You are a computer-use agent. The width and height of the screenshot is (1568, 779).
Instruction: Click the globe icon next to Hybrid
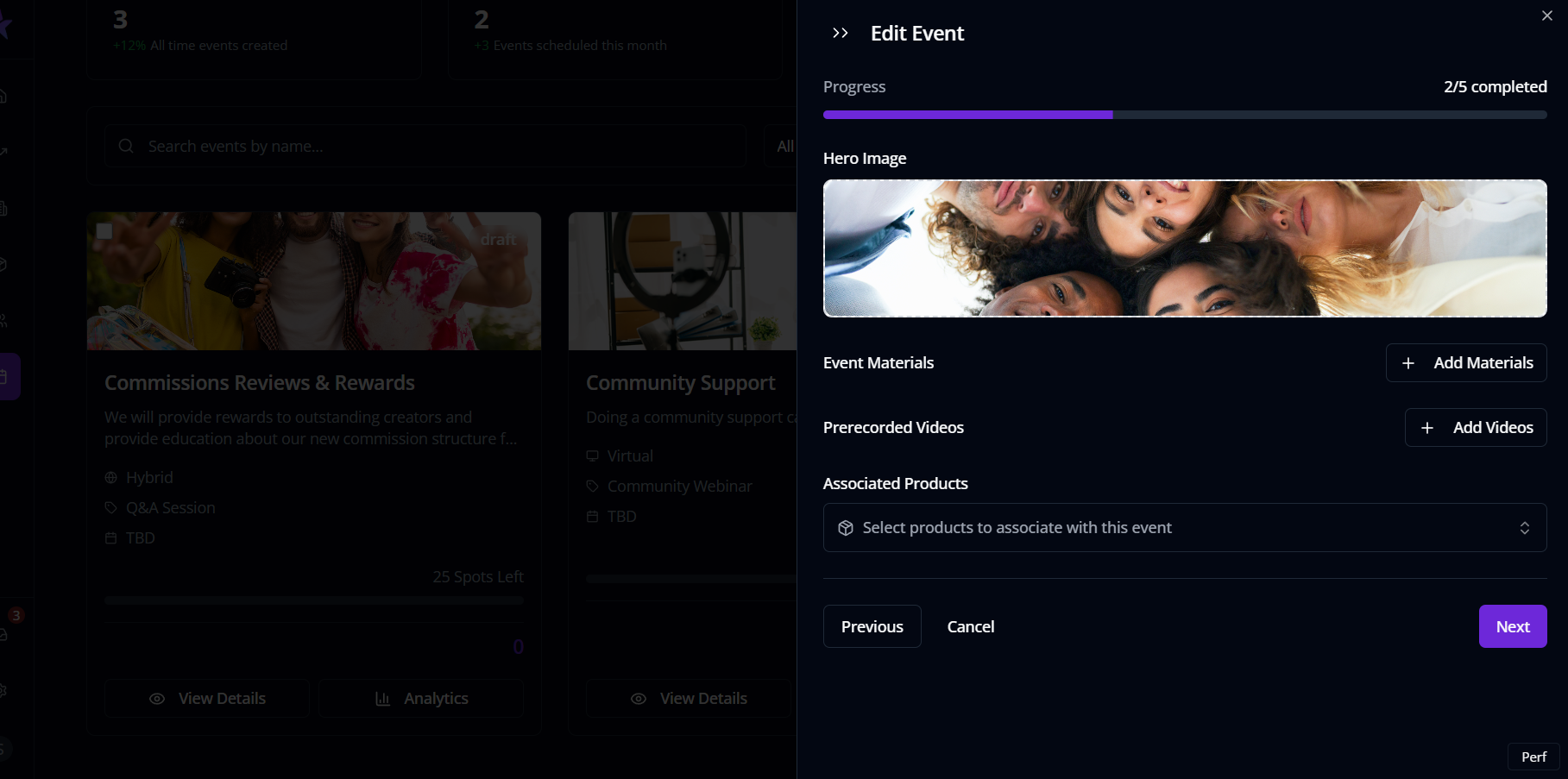click(x=110, y=478)
